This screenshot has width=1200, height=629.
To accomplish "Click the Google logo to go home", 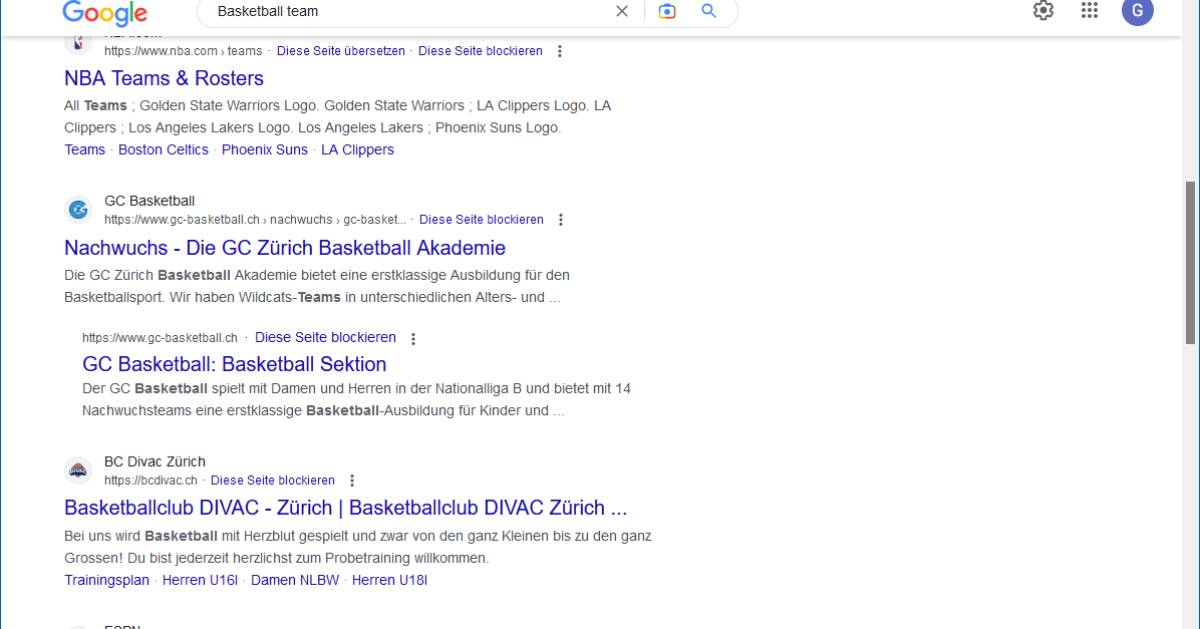I will pyautogui.click(x=105, y=13).
